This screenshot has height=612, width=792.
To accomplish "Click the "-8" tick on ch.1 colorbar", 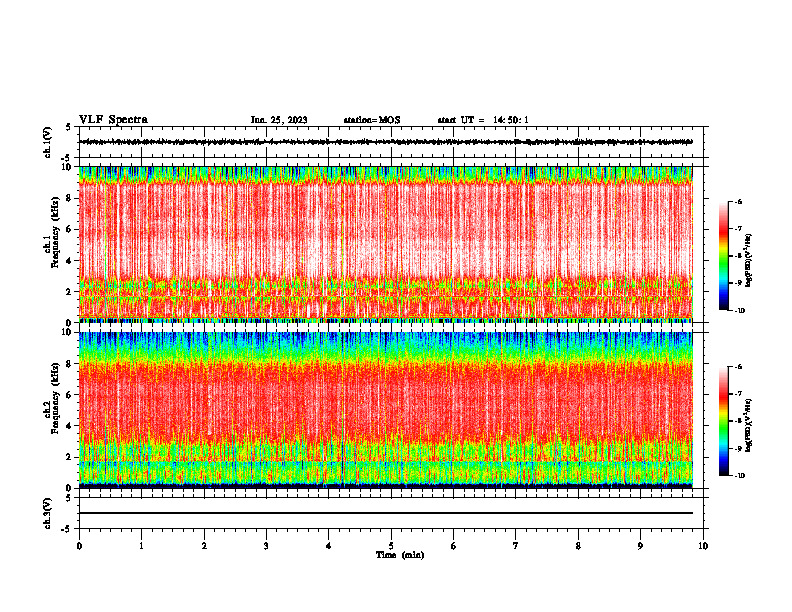I will pos(738,256).
